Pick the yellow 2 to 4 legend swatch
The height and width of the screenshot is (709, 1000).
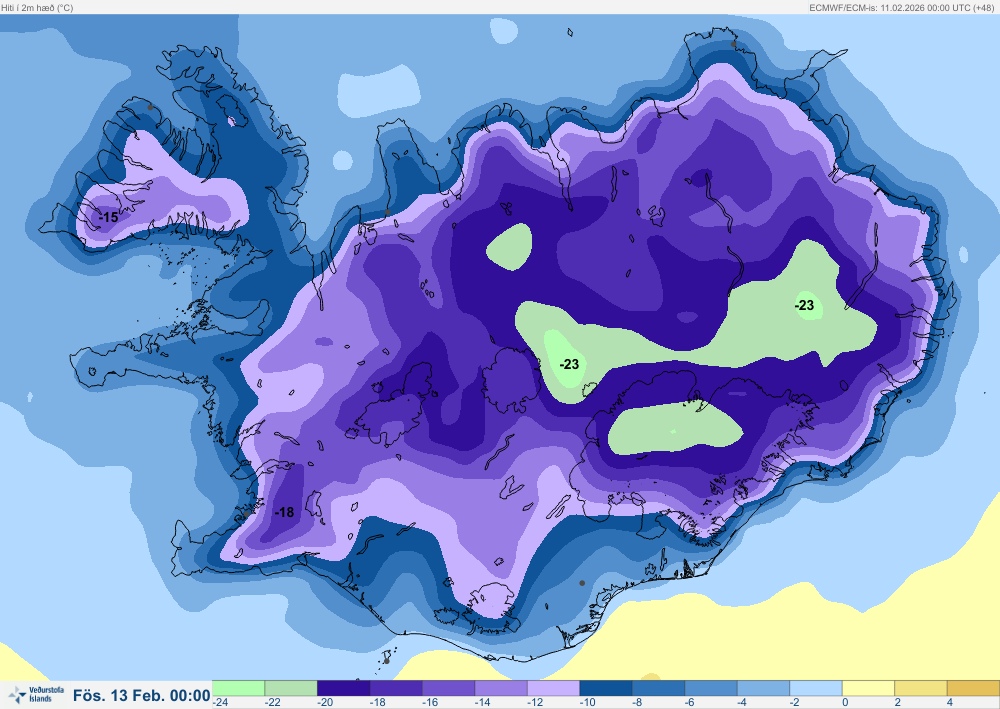point(920,688)
